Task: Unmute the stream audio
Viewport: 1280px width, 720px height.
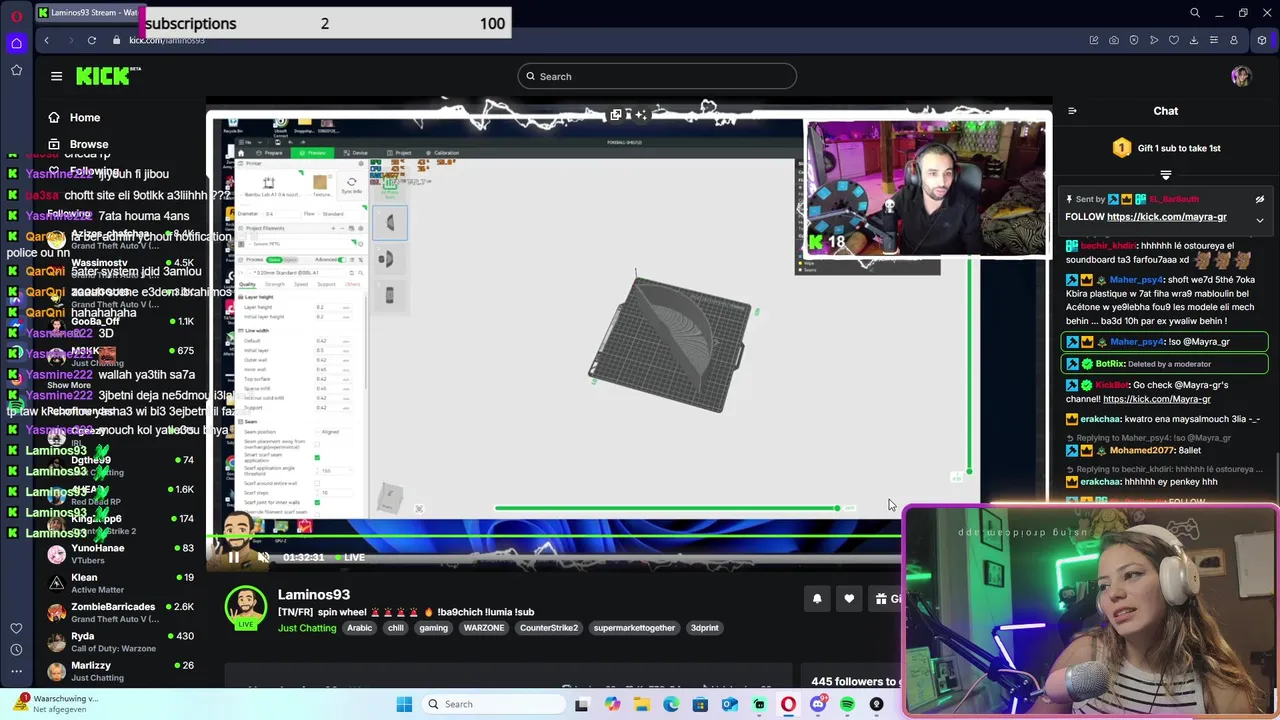Action: click(x=264, y=557)
